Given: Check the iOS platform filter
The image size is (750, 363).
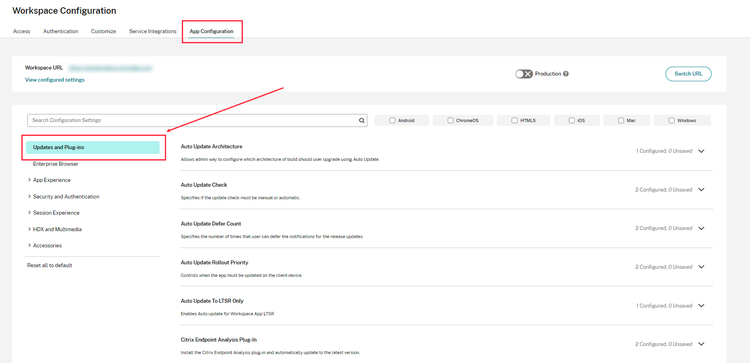Looking at the screenshot, I should click(571, 121).
